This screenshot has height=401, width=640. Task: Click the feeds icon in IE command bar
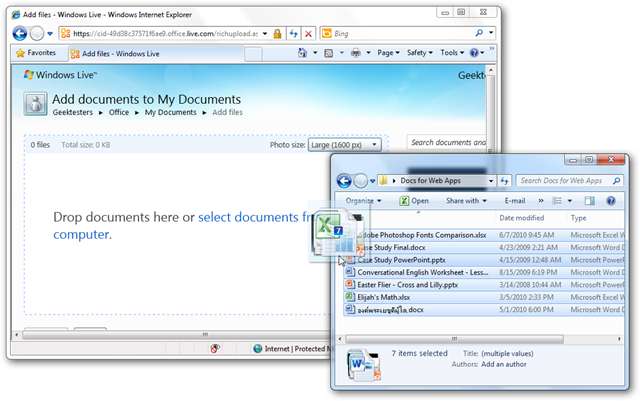tap(328, 53)
